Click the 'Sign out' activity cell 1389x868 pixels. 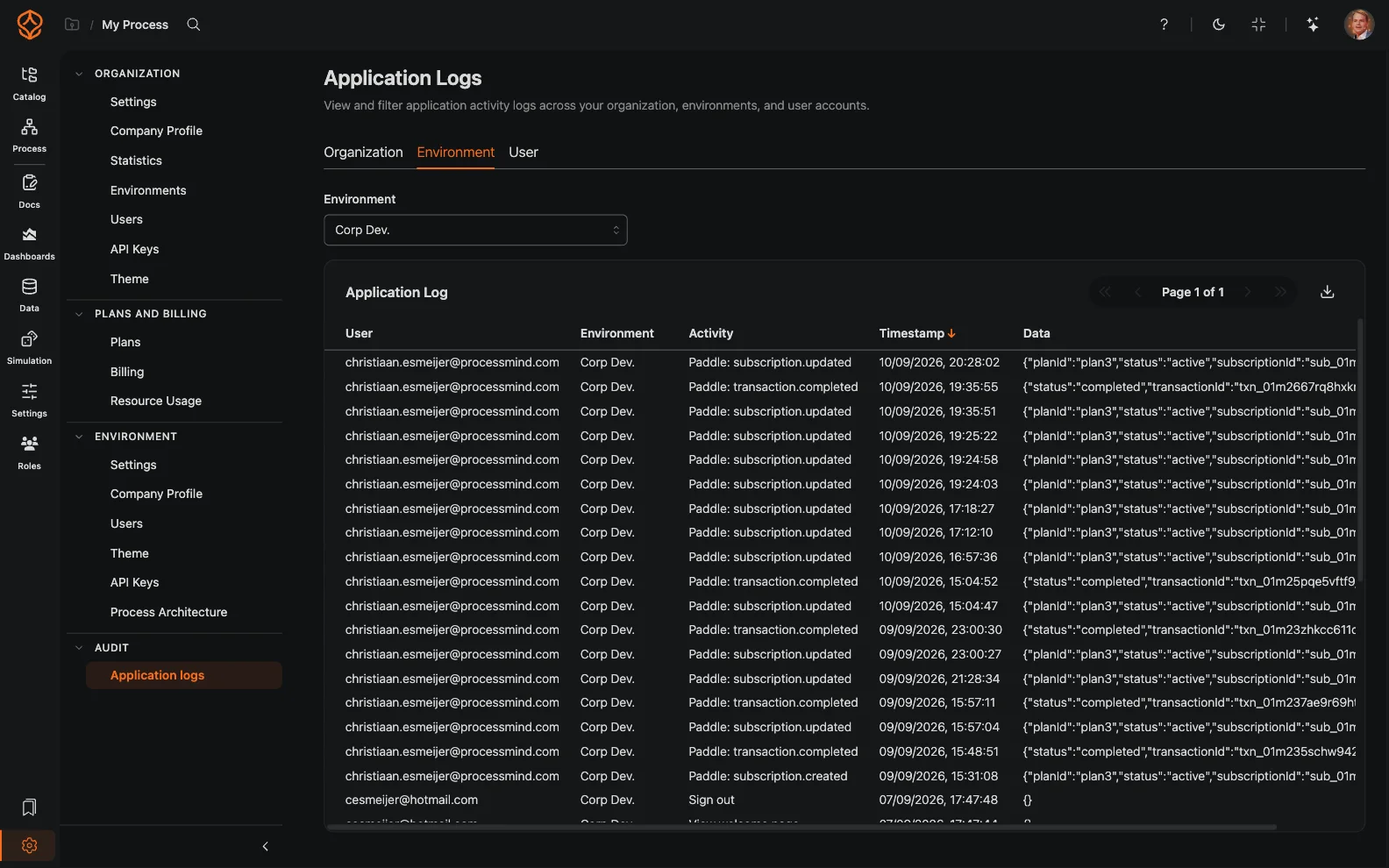point(711,800)
